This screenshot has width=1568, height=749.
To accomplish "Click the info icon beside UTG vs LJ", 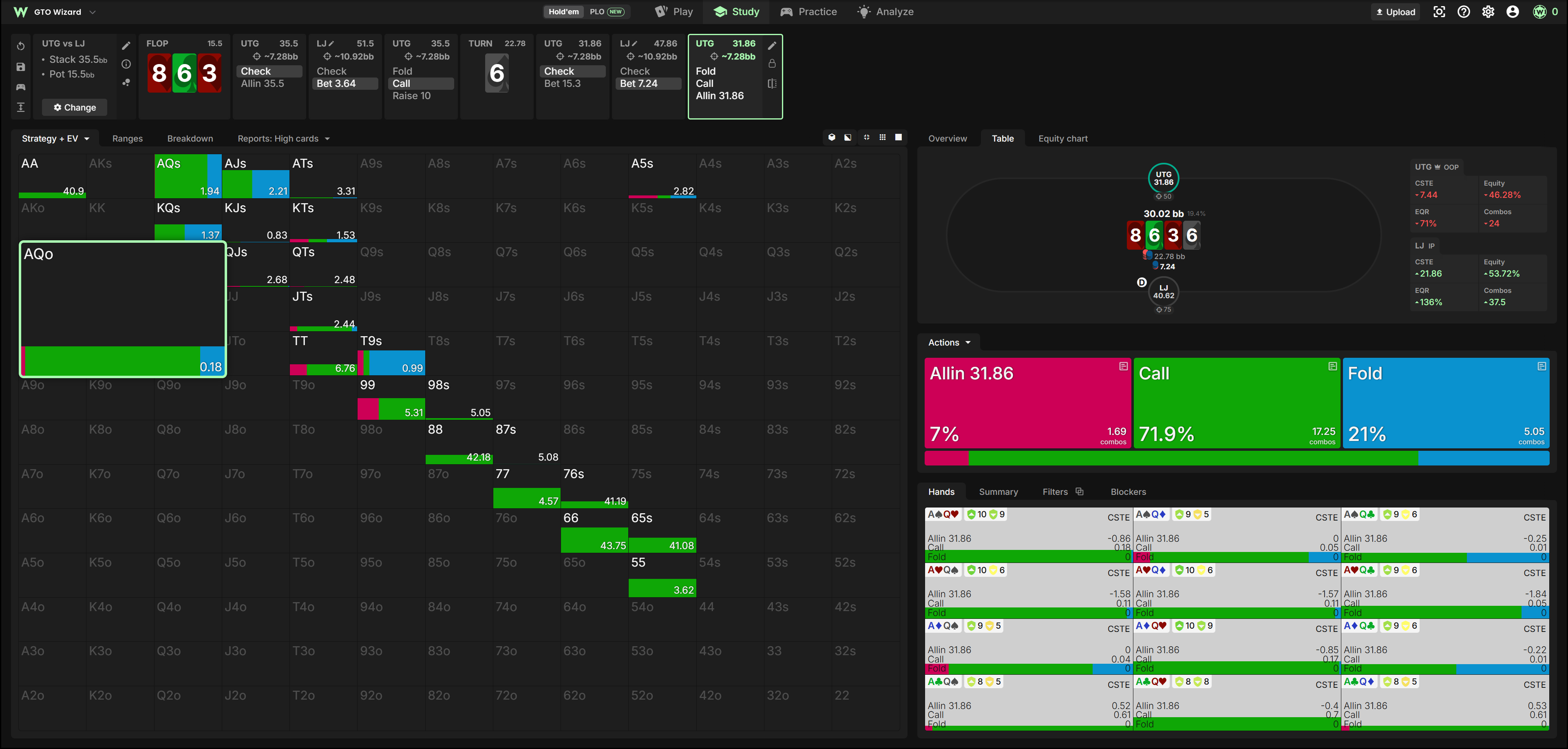I will click(x=126, y=64).
